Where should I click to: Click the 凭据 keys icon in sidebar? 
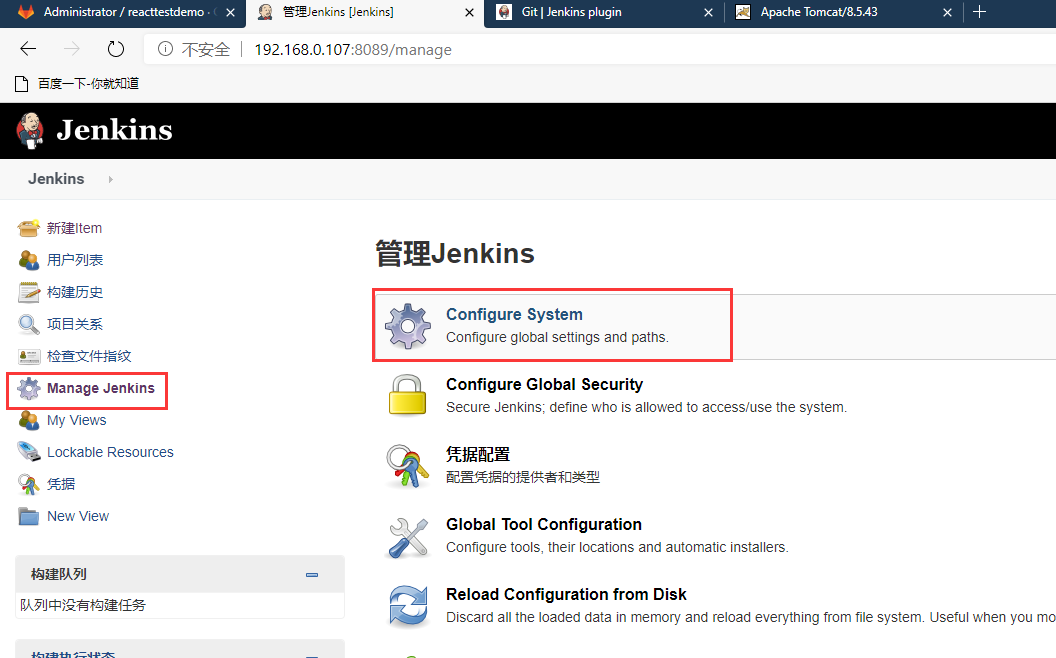coord(28,484)
